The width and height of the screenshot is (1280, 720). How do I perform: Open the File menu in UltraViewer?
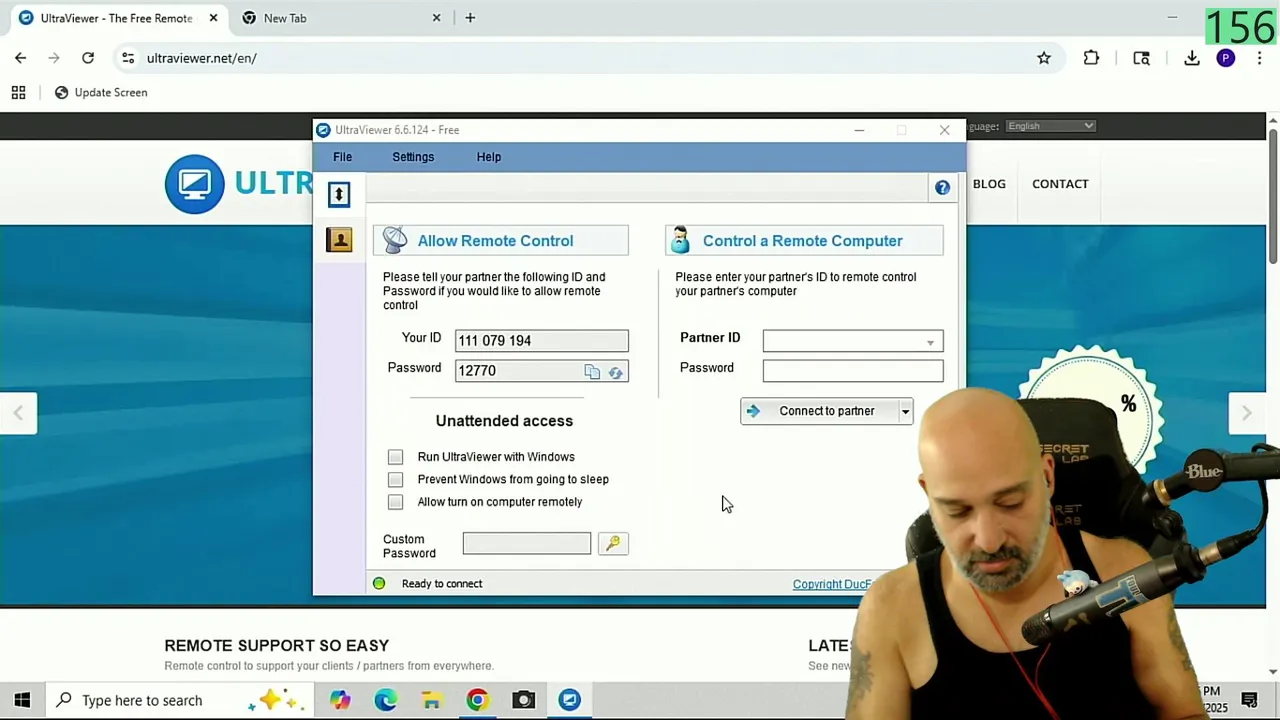(x=342, y=157)
